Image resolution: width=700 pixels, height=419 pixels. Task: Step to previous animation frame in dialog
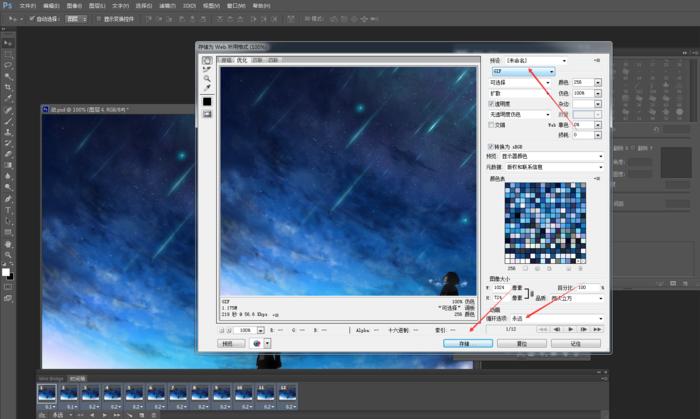click(557, 329)
